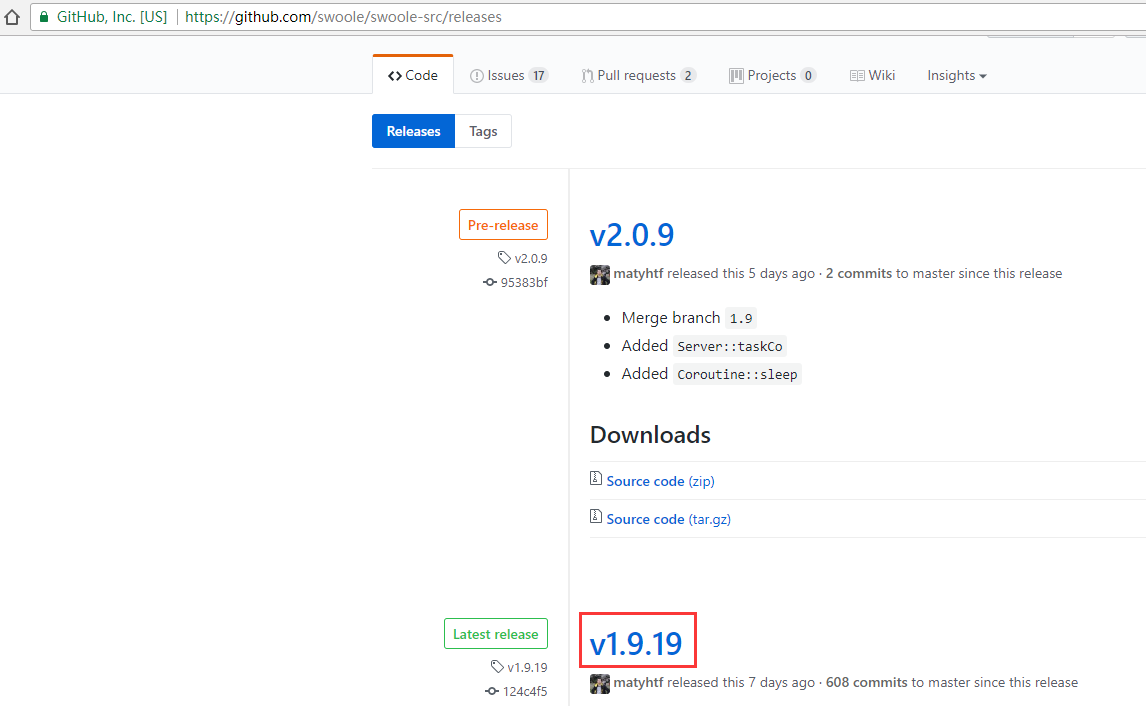Click the v2.0.9 tag link
The width and height of the screenshot is (1146, 706).
coord(523,258)
